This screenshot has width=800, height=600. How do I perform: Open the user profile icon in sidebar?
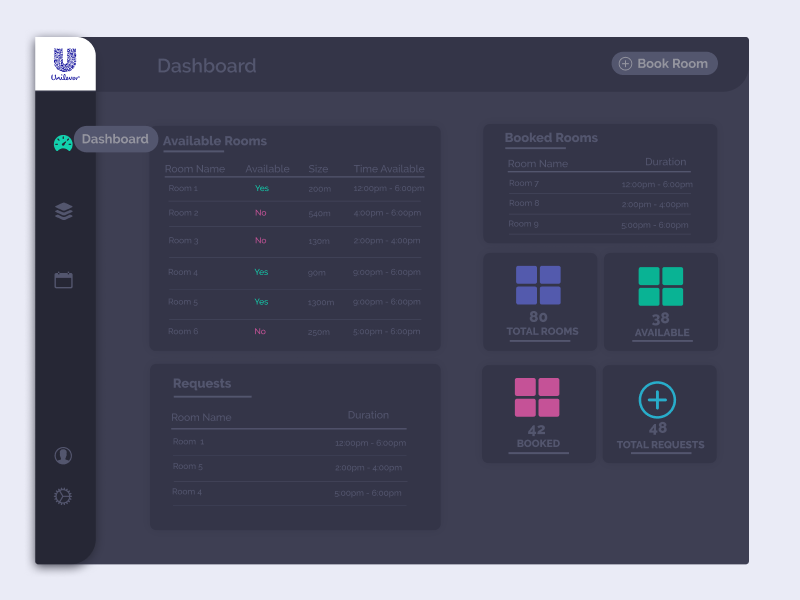point(63,455)
